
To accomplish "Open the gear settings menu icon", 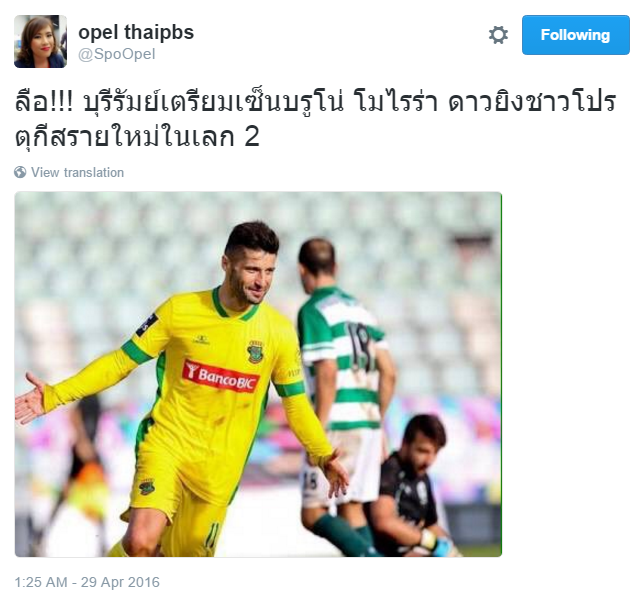I will pos(498,35).
